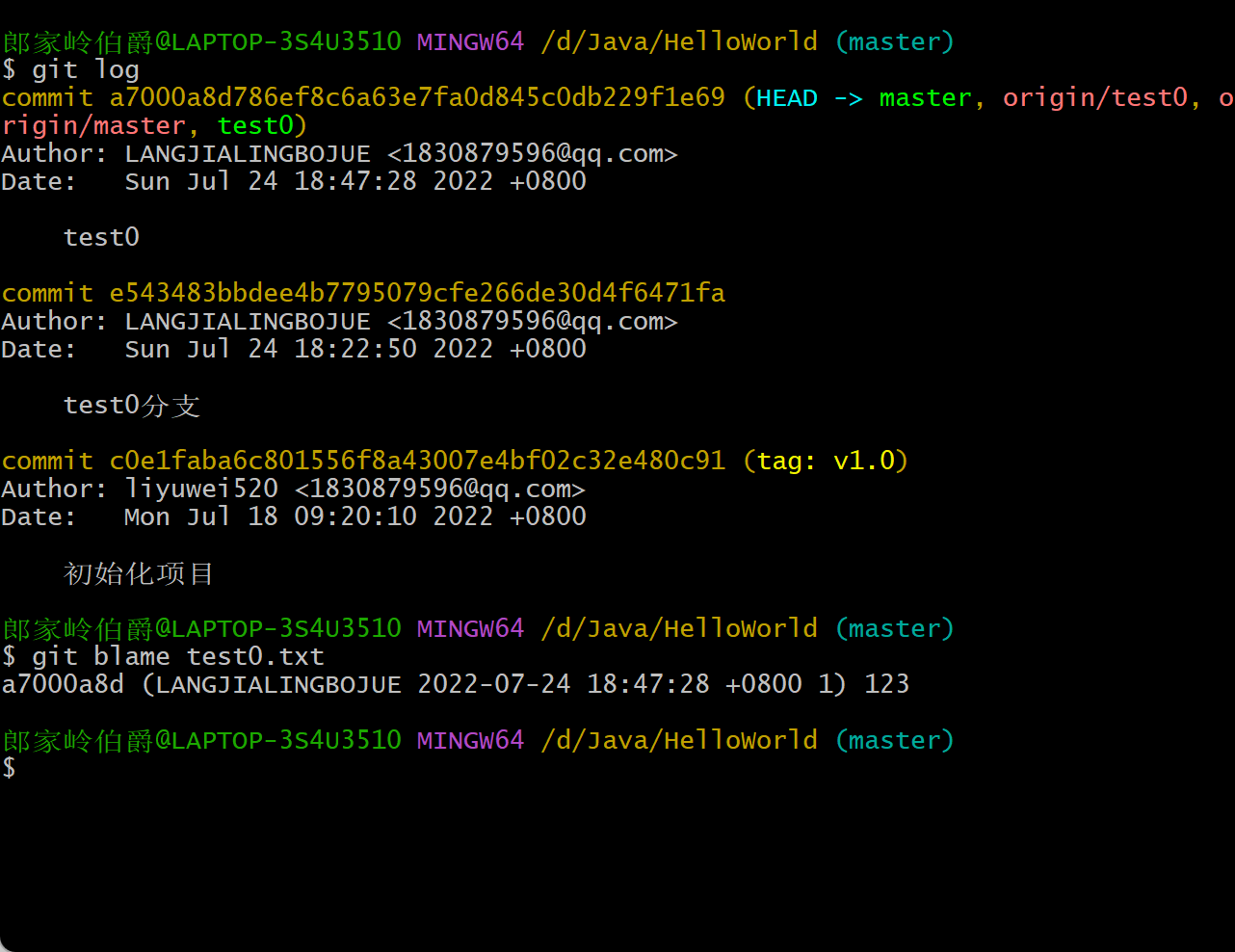
Task: Click the second commit hash e543483bbdee4b7795079cfe266de30d4f6471fa
Action: 417,293
